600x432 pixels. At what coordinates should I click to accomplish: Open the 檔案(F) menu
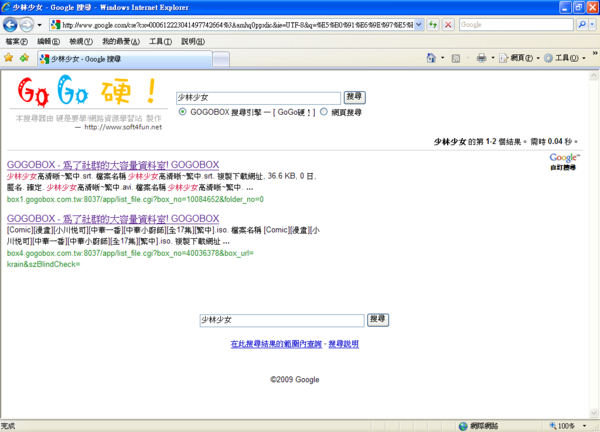16,41
